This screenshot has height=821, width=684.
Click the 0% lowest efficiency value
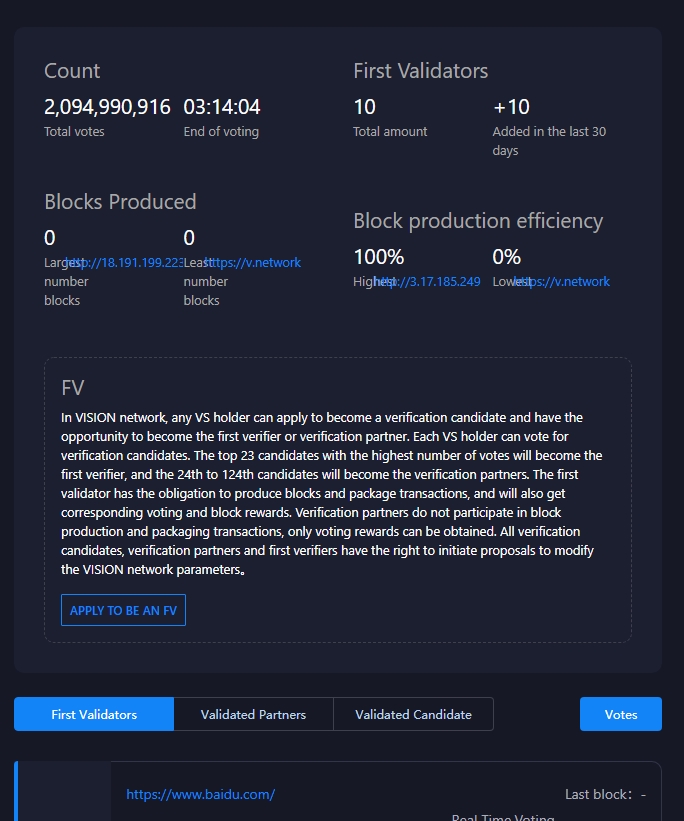506,257
